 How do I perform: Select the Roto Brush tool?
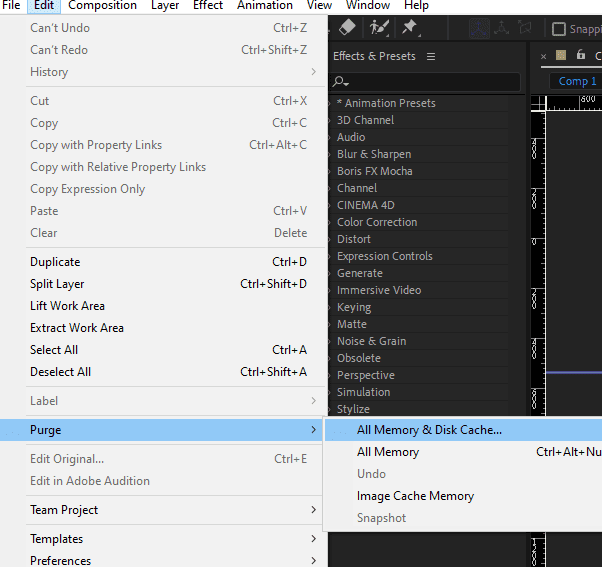click(378, 28)
